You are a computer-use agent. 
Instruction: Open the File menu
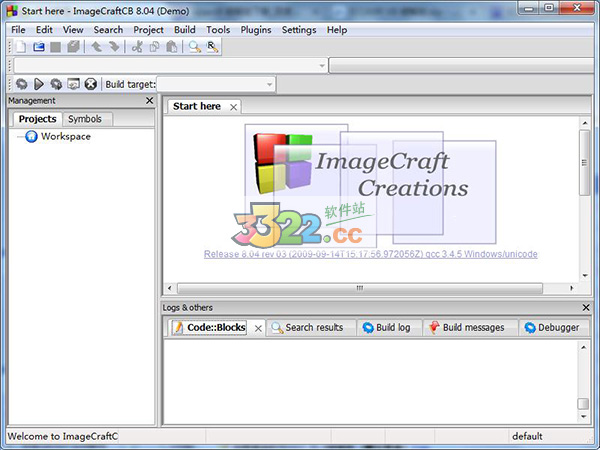(18, 30)
